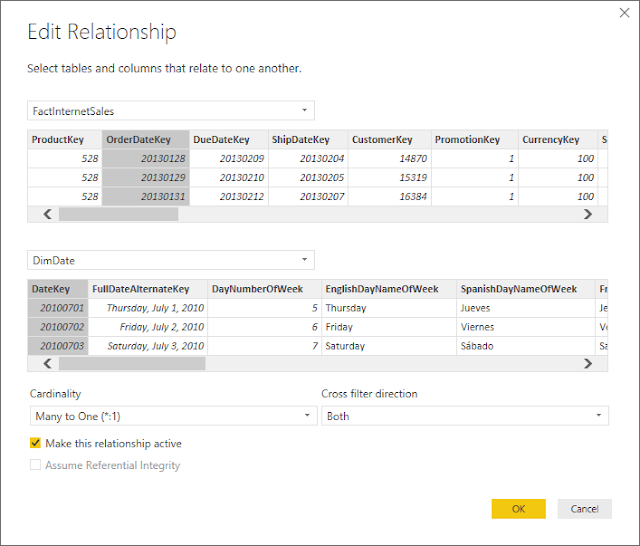The width and height of the screenshot is (640, 546).
Task: Expand the Cardinality Many to One dropdown
Action: click(x=173, y=416)
